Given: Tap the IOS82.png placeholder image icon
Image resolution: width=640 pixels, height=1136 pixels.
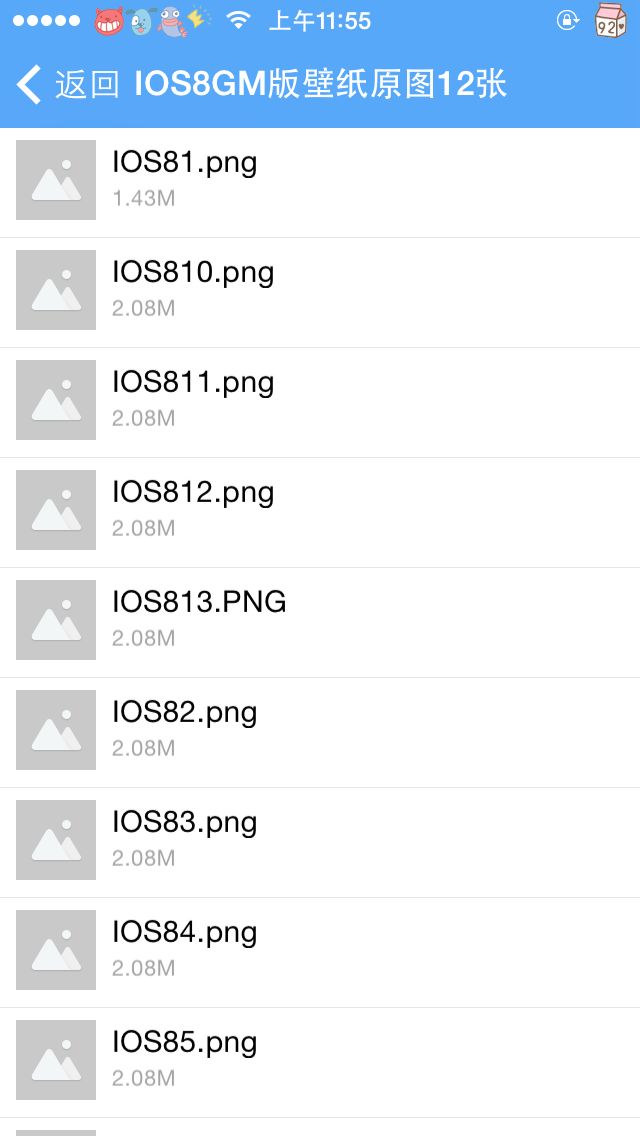Looking at the screenshot, I should (x=56, y=730).
